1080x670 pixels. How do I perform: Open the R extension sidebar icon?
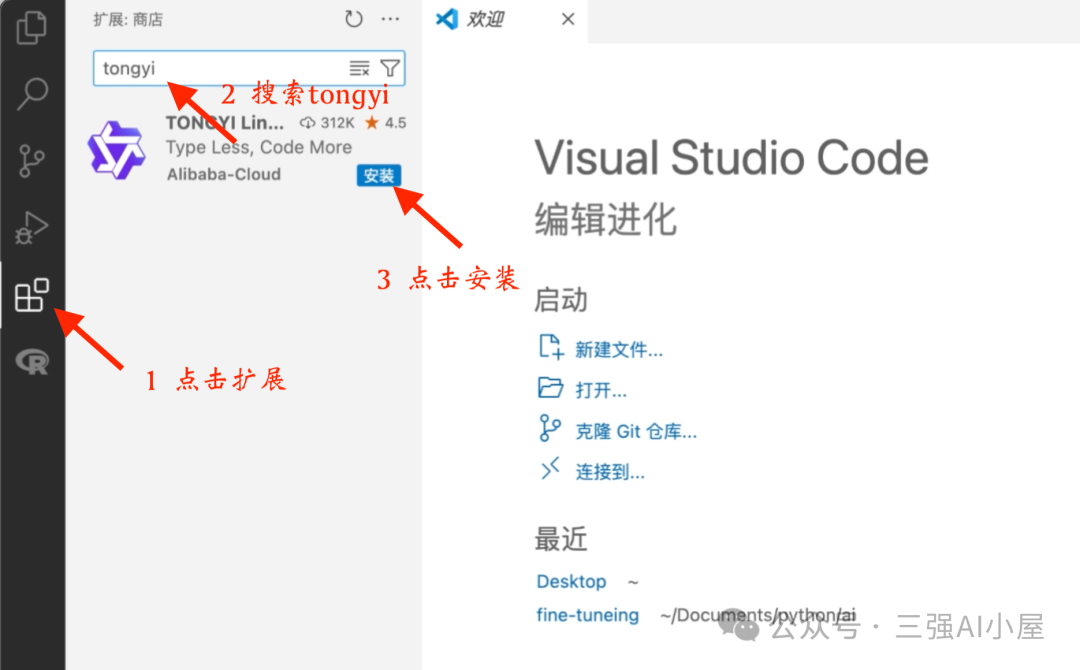[32, 363]
